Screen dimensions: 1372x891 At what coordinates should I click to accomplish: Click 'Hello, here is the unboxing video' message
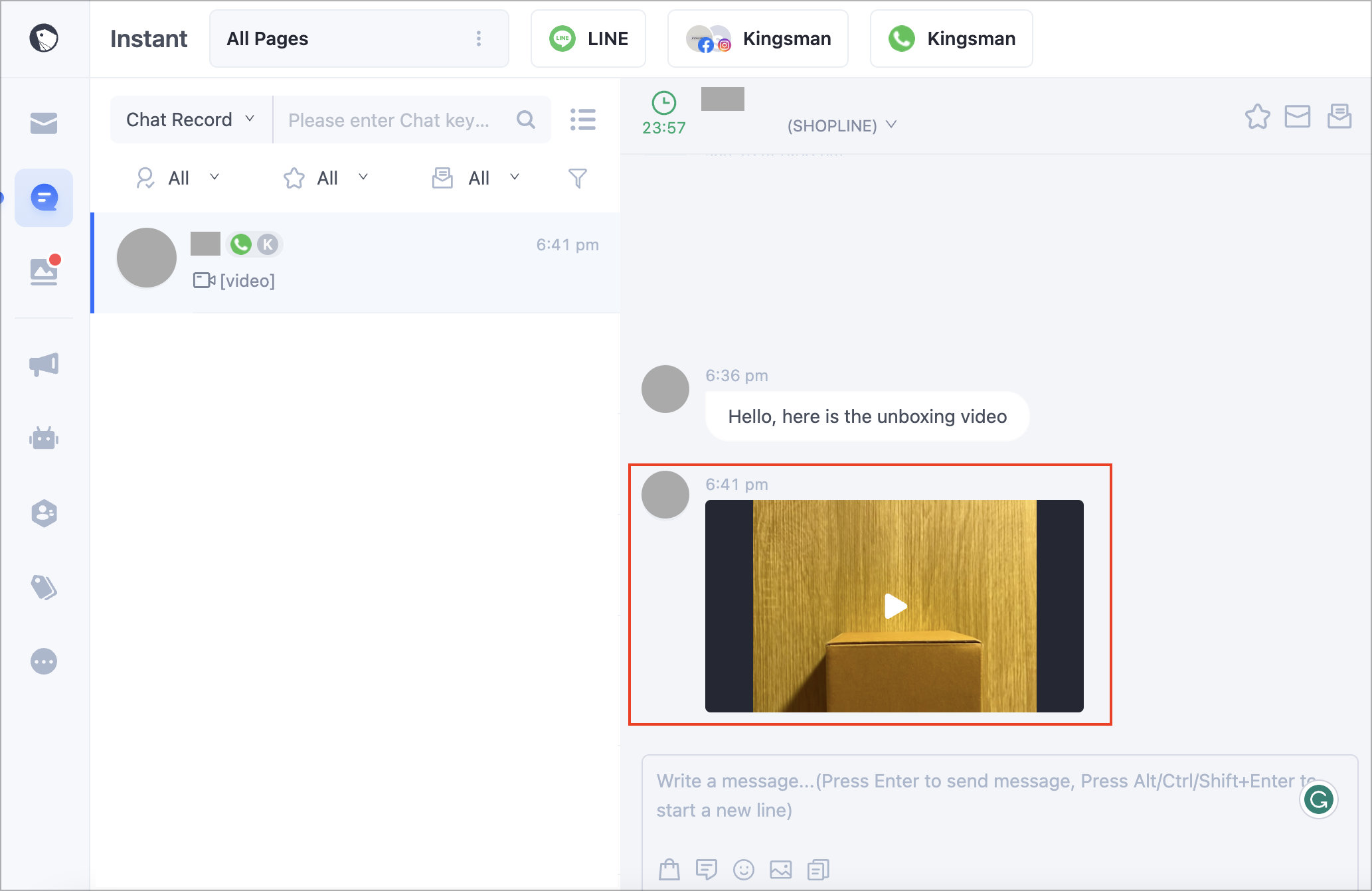click(867, 416)
